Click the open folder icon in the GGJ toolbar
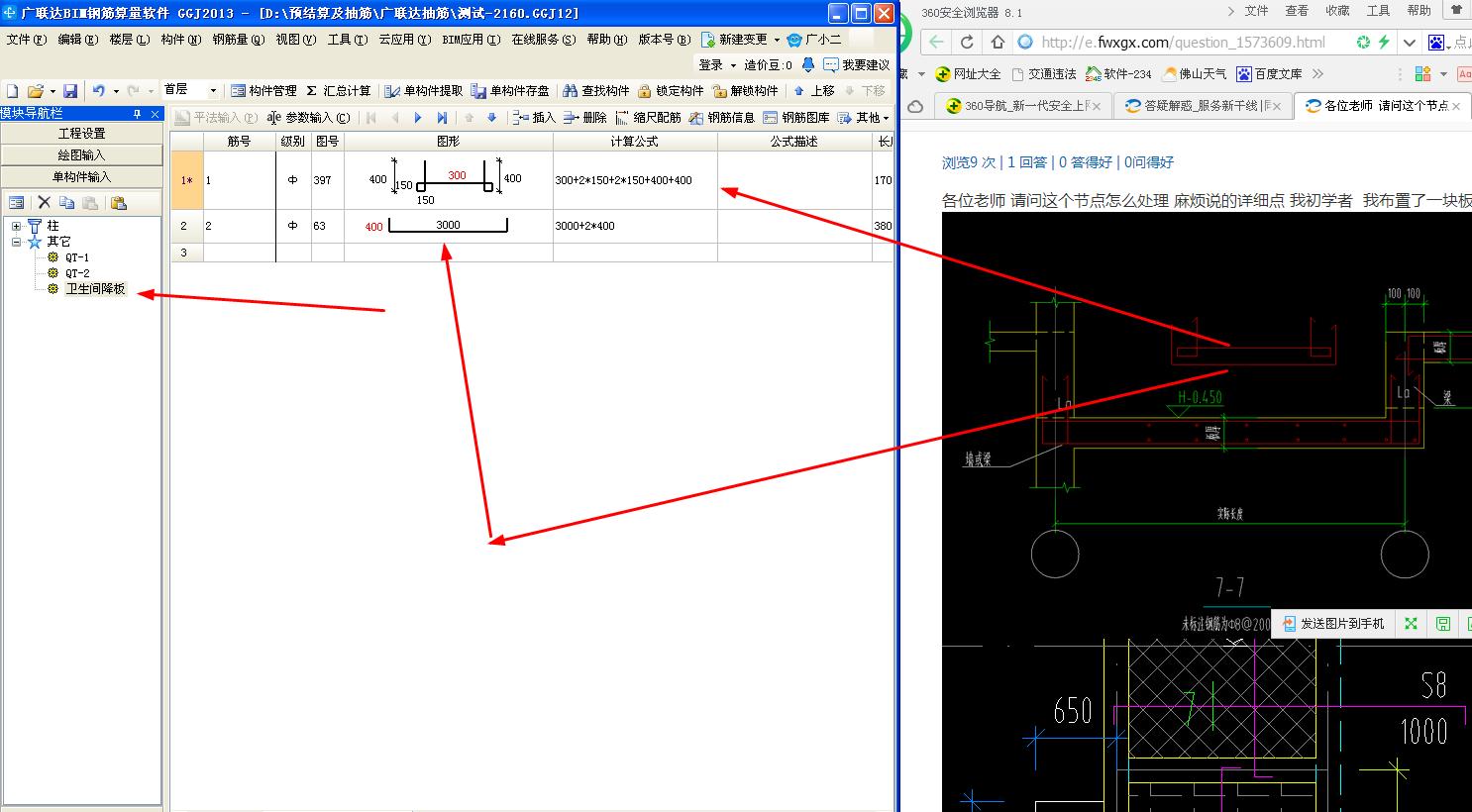The image size is (1472, 812). tap(35, 90)
